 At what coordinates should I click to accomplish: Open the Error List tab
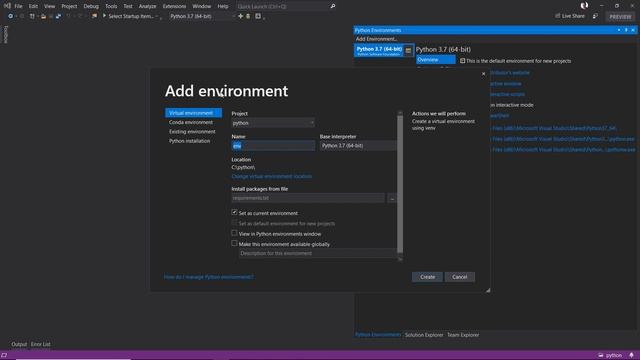(41, 344)
